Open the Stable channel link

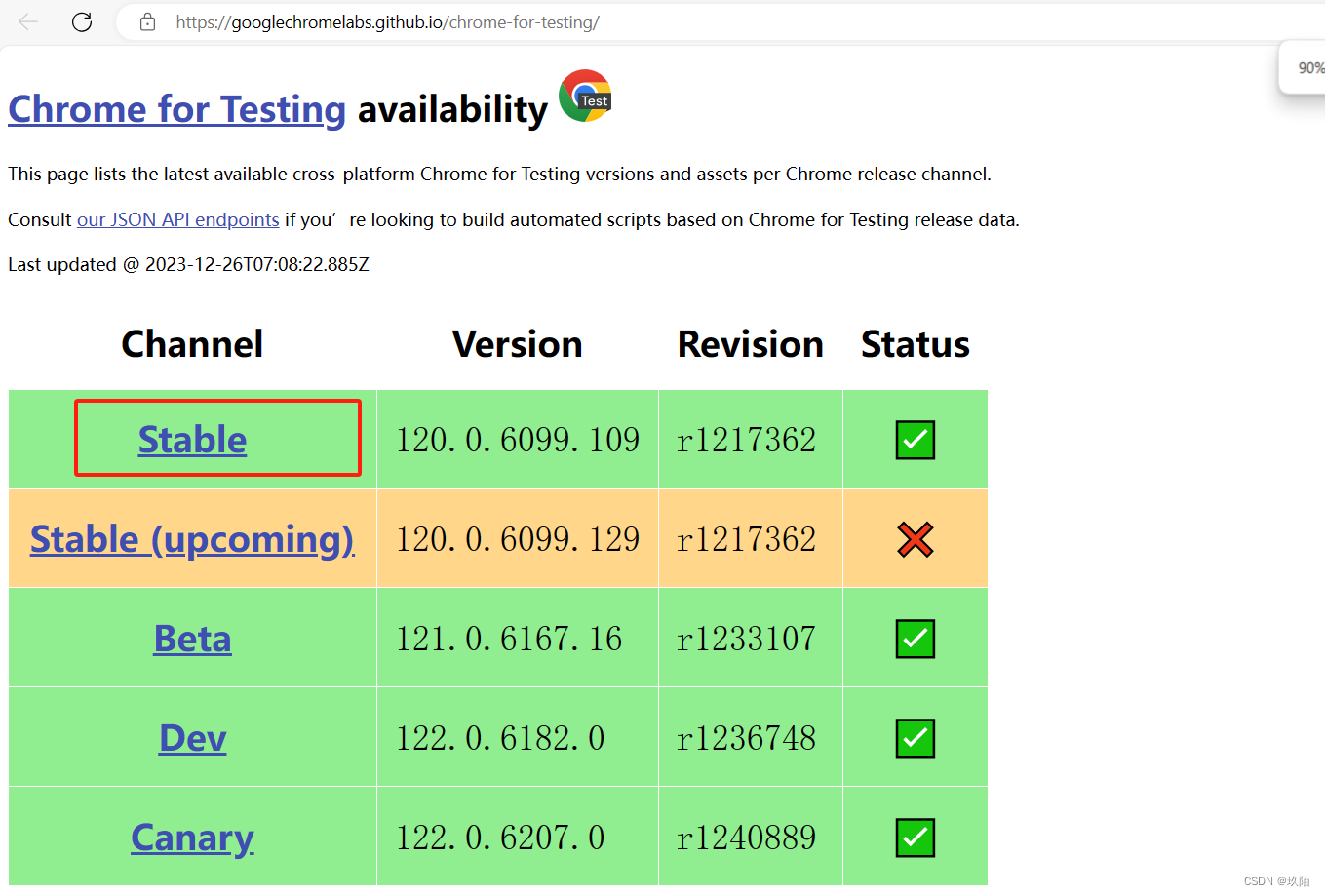(x=192, y=440)
